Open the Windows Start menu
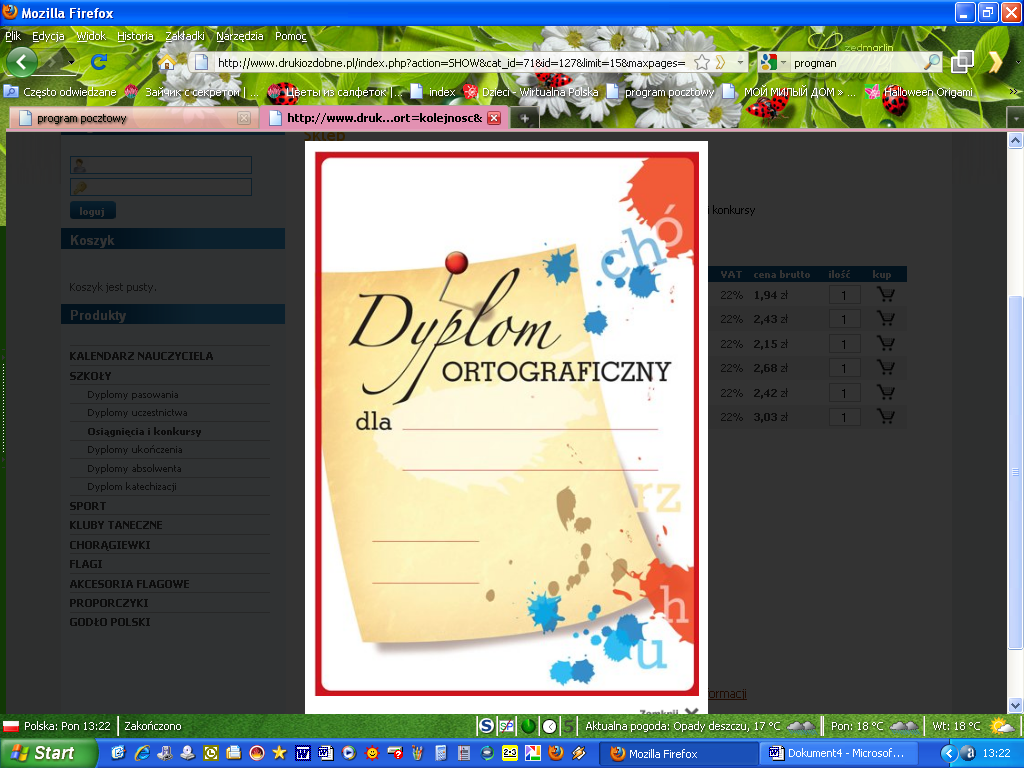The width and height of the screenshot is (1024, 768). (x=44, y=753)
